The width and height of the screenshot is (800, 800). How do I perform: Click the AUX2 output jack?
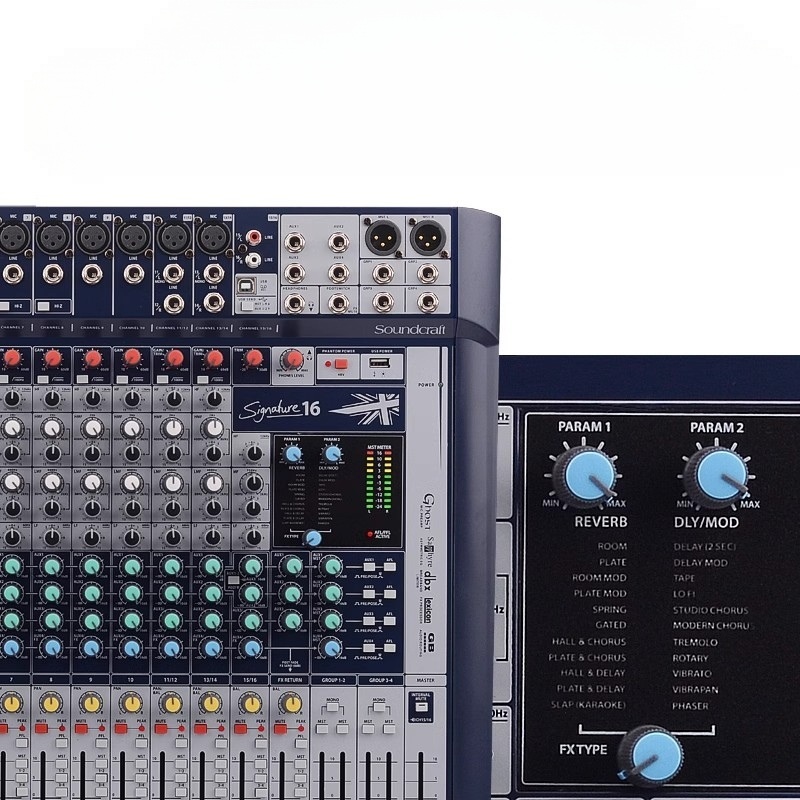pyautogui.click(x=338, y=242)
